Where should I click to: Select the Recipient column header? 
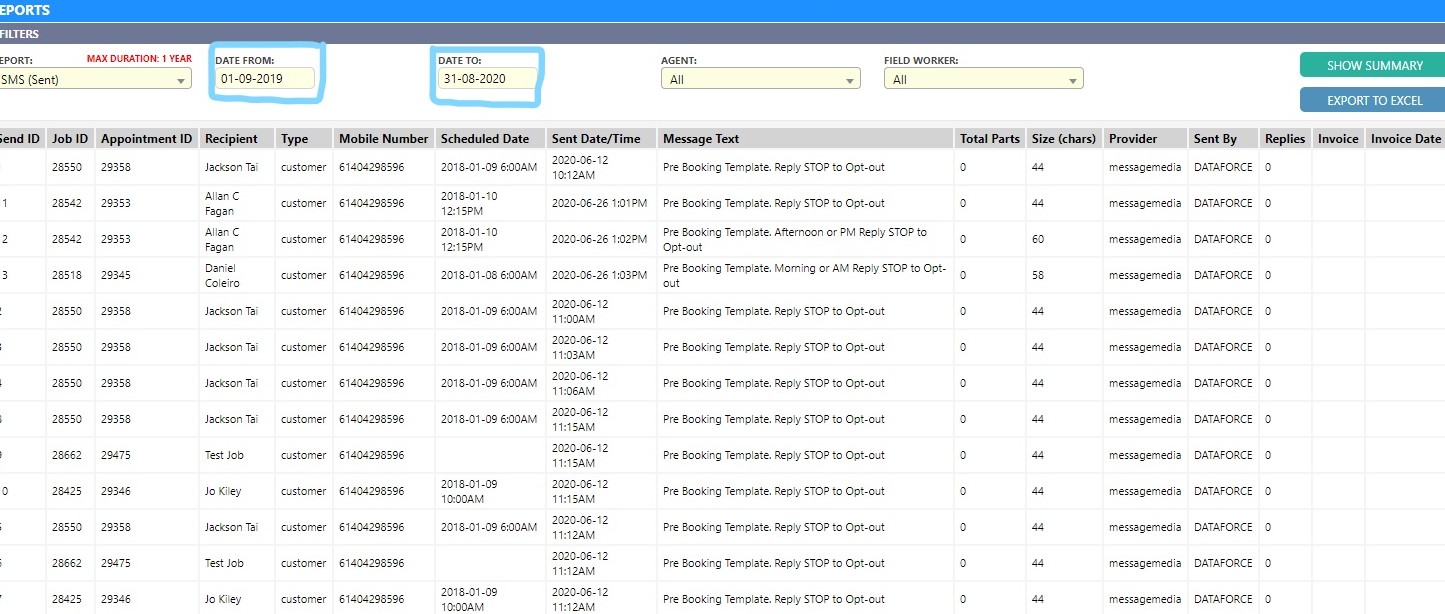(x=231, y=139)
